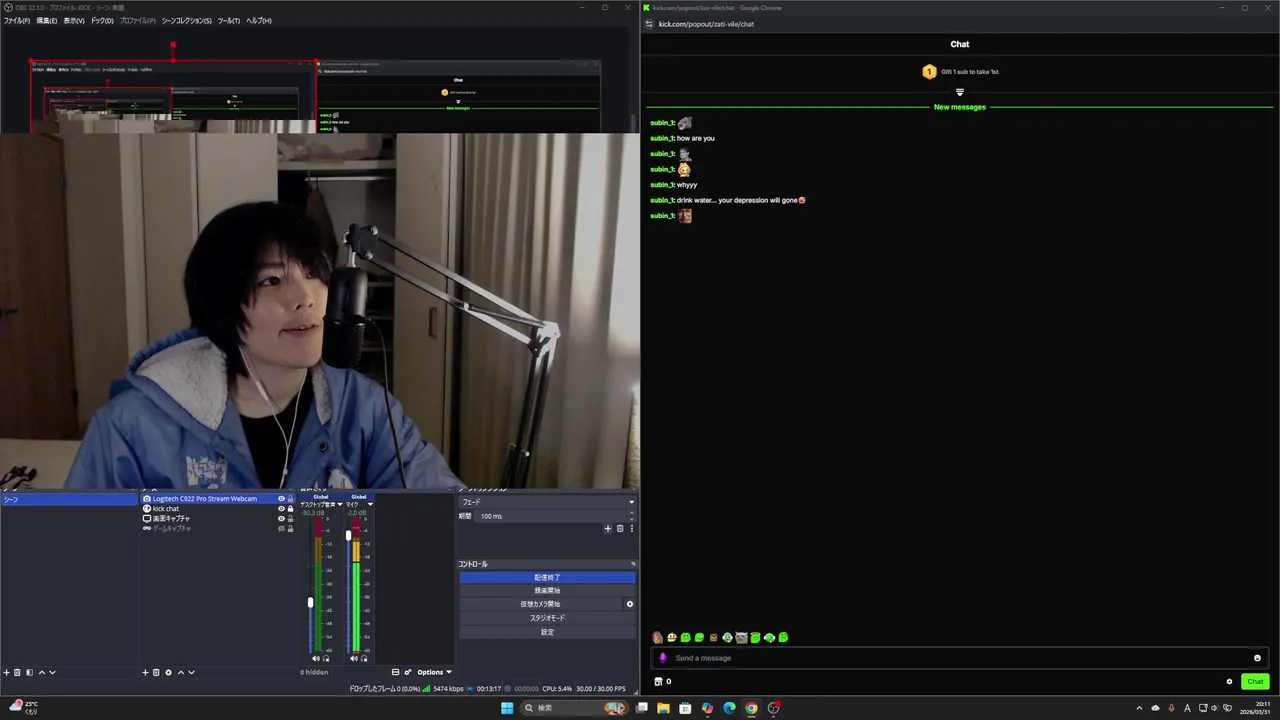
Task: Move source down in the sources list
Action: click(191, 672)
